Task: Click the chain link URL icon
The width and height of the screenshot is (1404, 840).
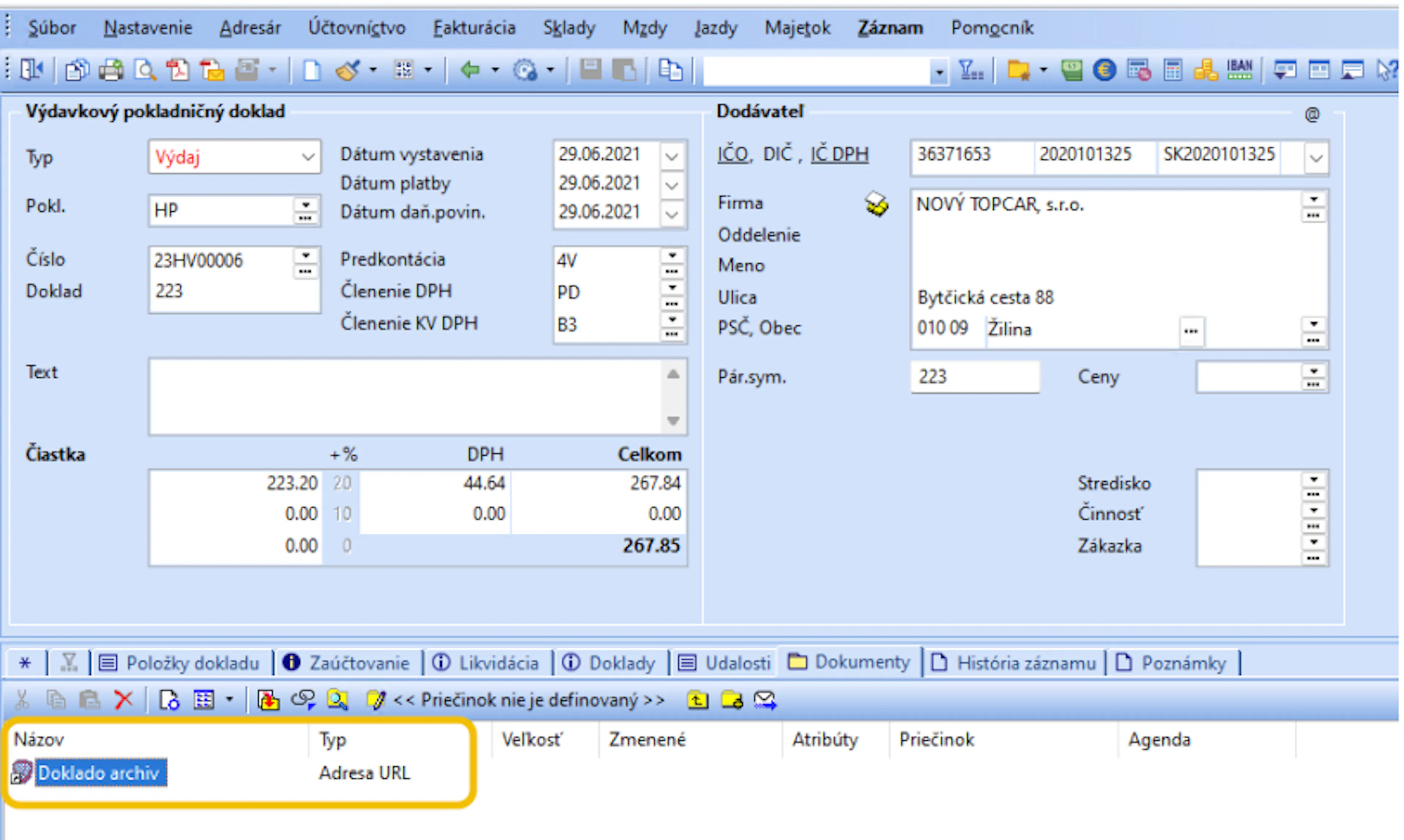Action: 303,700
